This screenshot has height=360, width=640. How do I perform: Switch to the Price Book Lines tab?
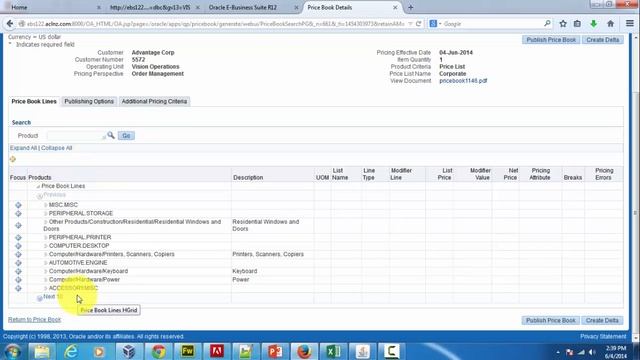click(x=34, y=101)
